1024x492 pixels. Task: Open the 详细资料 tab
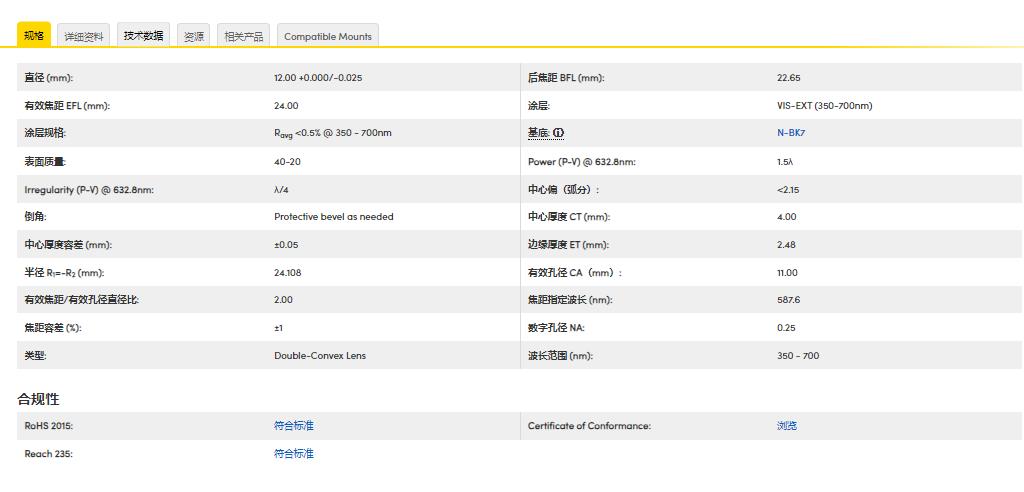coord(84,36)
